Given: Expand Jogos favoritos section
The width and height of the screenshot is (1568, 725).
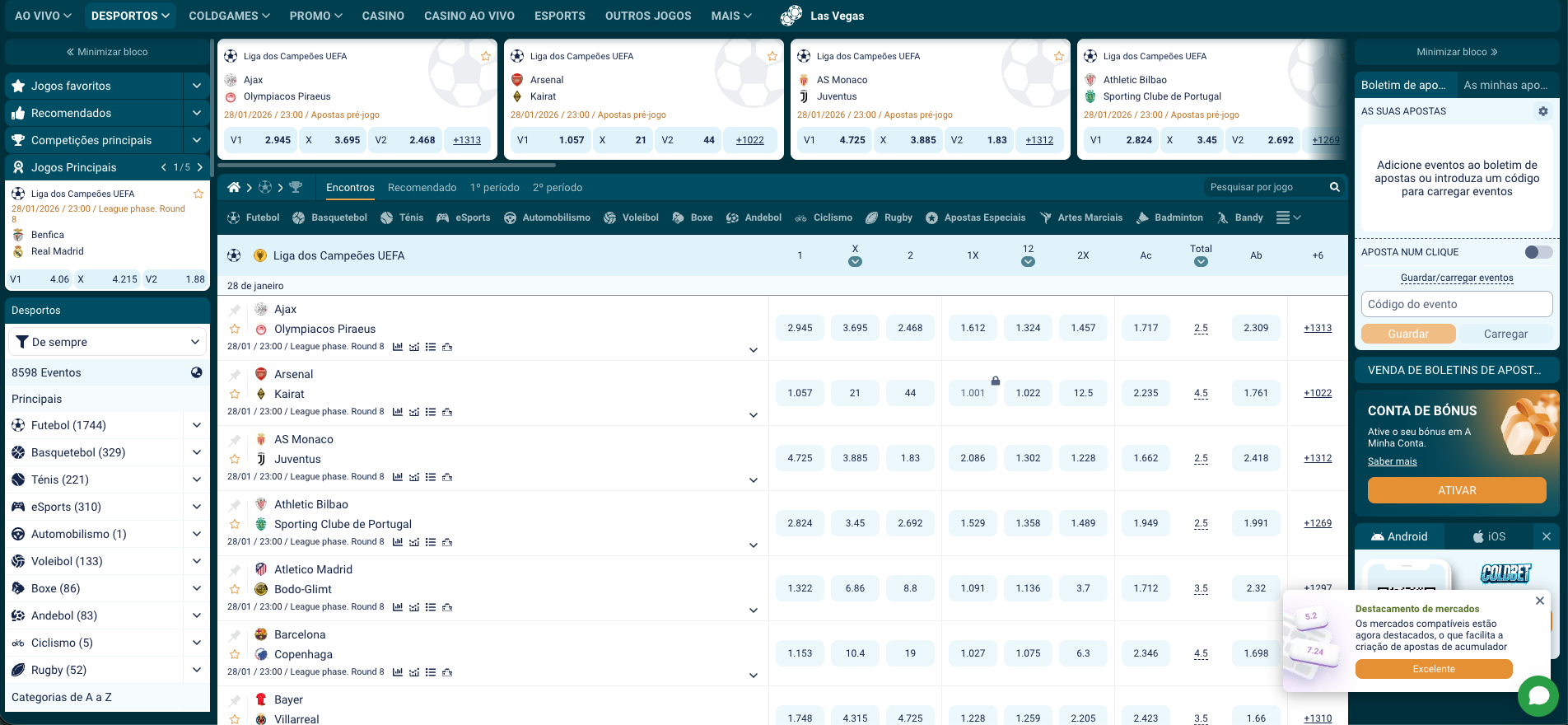Looking at the screenshot, I should pos(196,86).
